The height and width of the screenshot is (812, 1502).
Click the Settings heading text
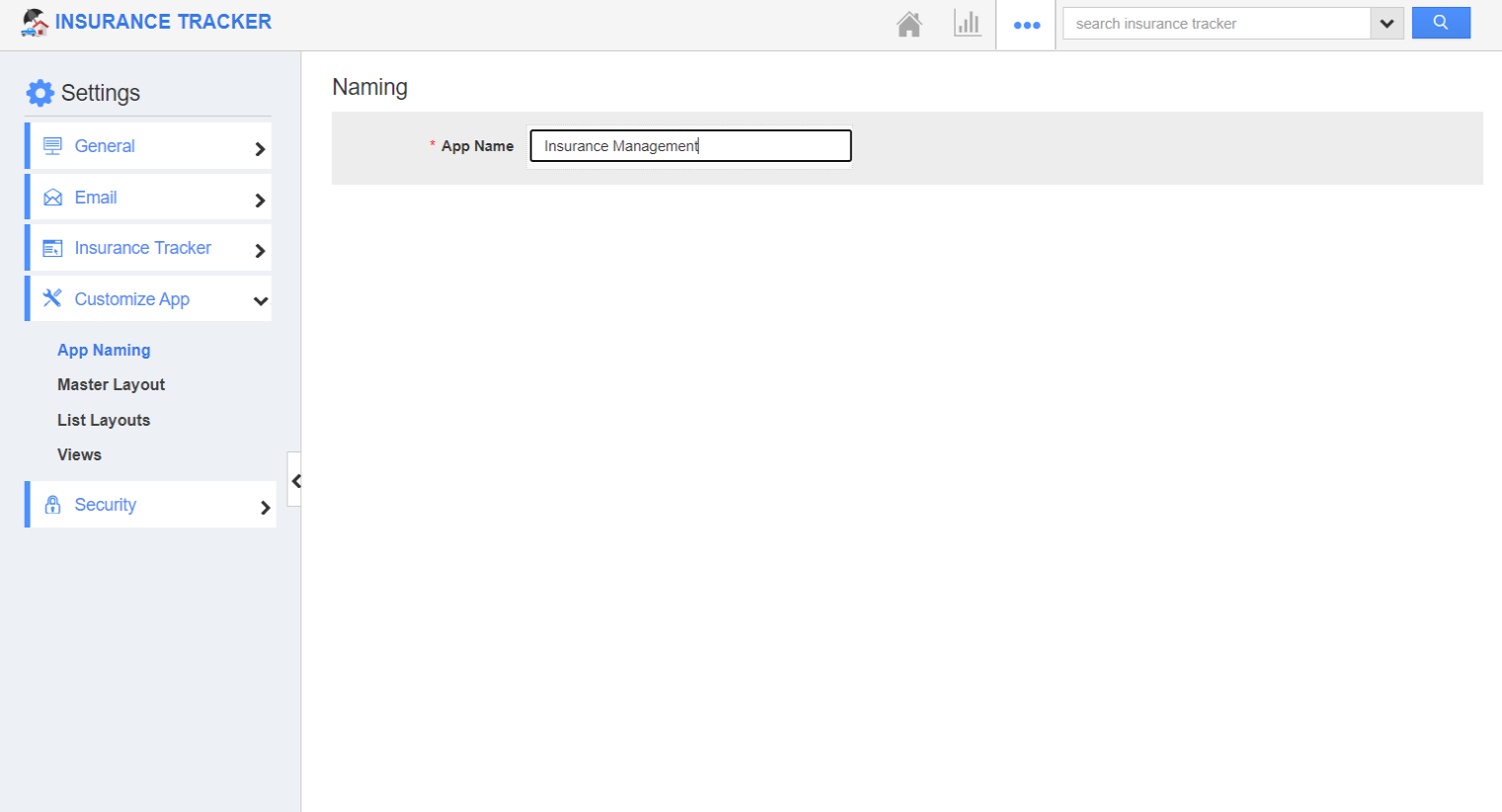pyautogui.click(x=101, y=93)
